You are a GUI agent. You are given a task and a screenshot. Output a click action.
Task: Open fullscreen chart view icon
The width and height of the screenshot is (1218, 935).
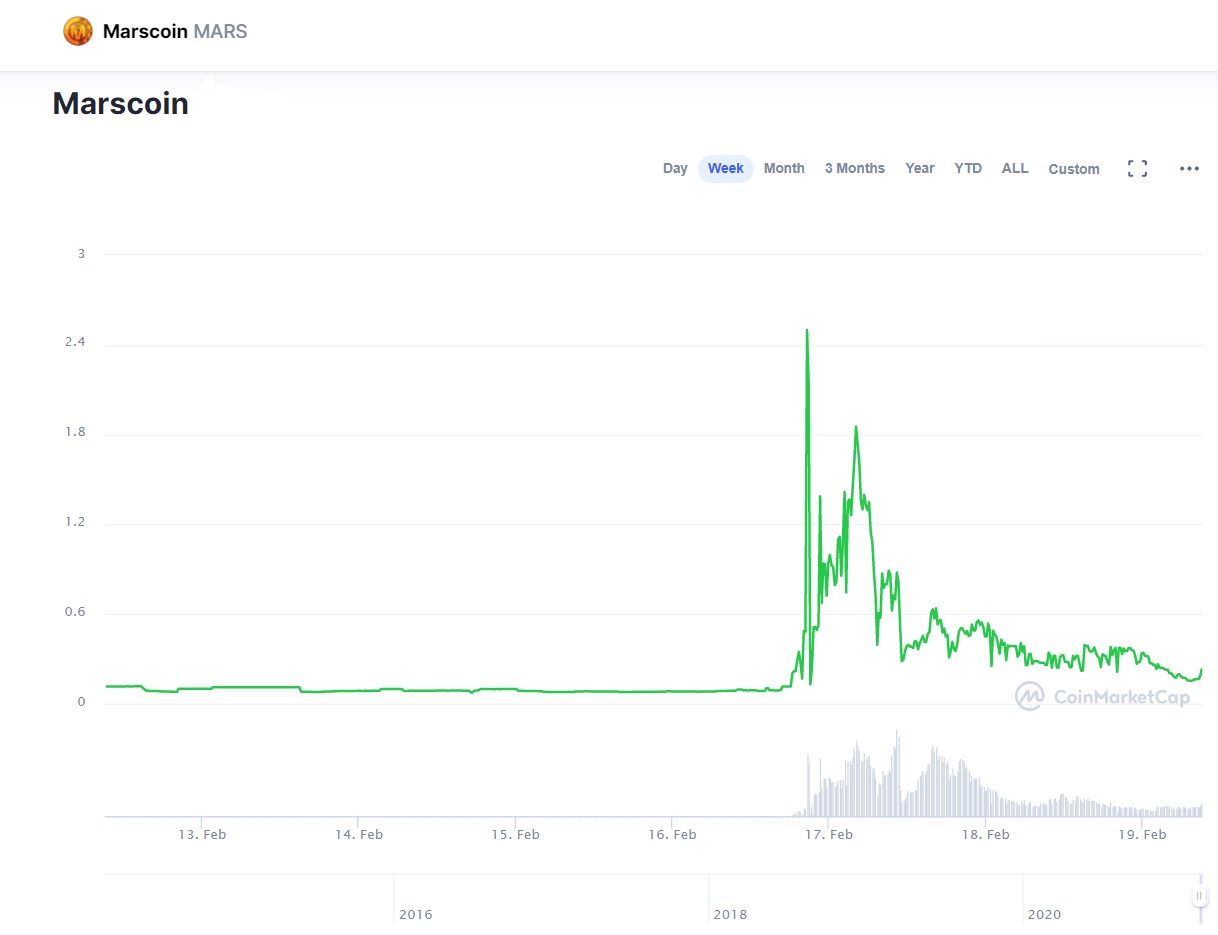[1137, 169]
